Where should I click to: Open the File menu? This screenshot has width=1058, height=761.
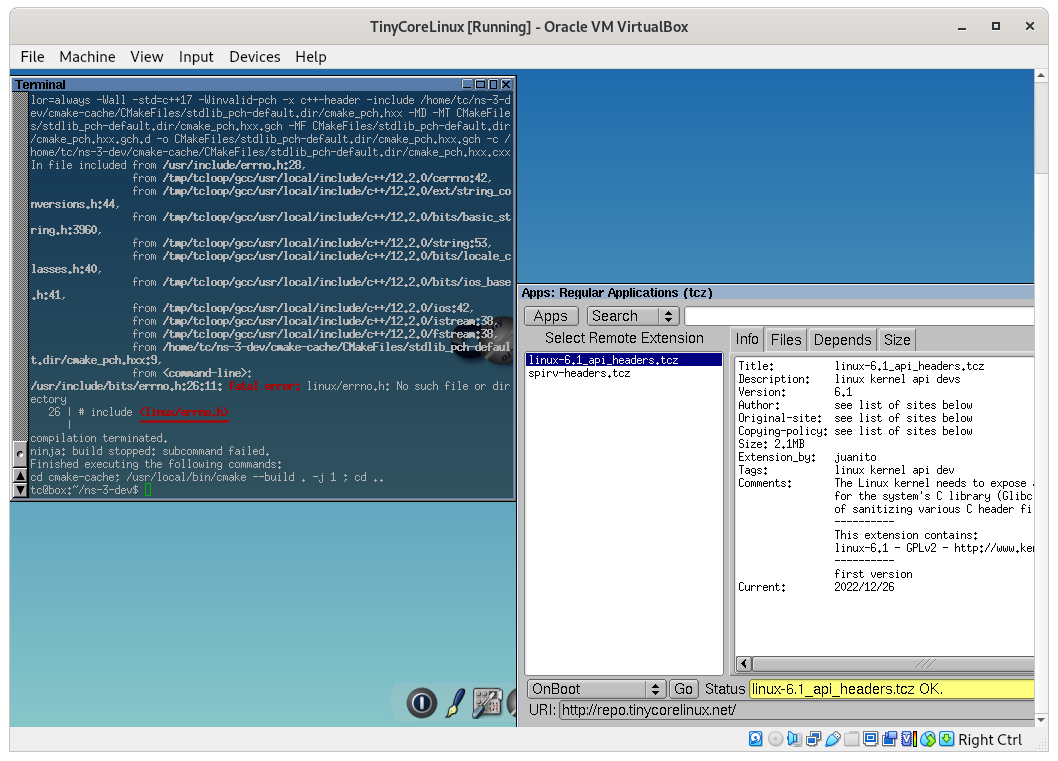click(32, 57)
